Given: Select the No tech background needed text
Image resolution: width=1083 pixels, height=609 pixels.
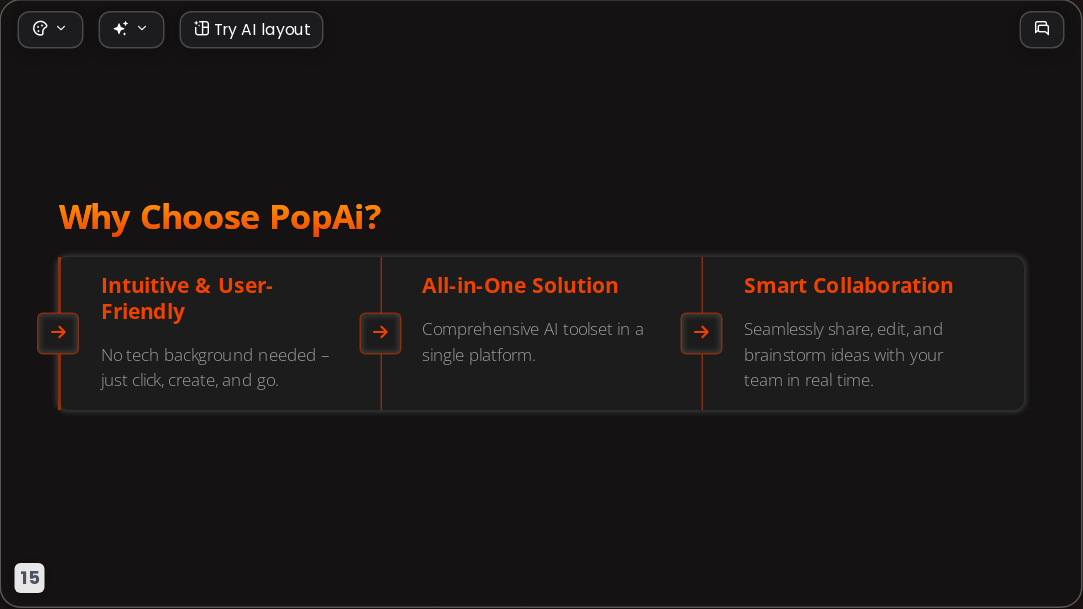Looking at the screenshot, I should [215, 367].
